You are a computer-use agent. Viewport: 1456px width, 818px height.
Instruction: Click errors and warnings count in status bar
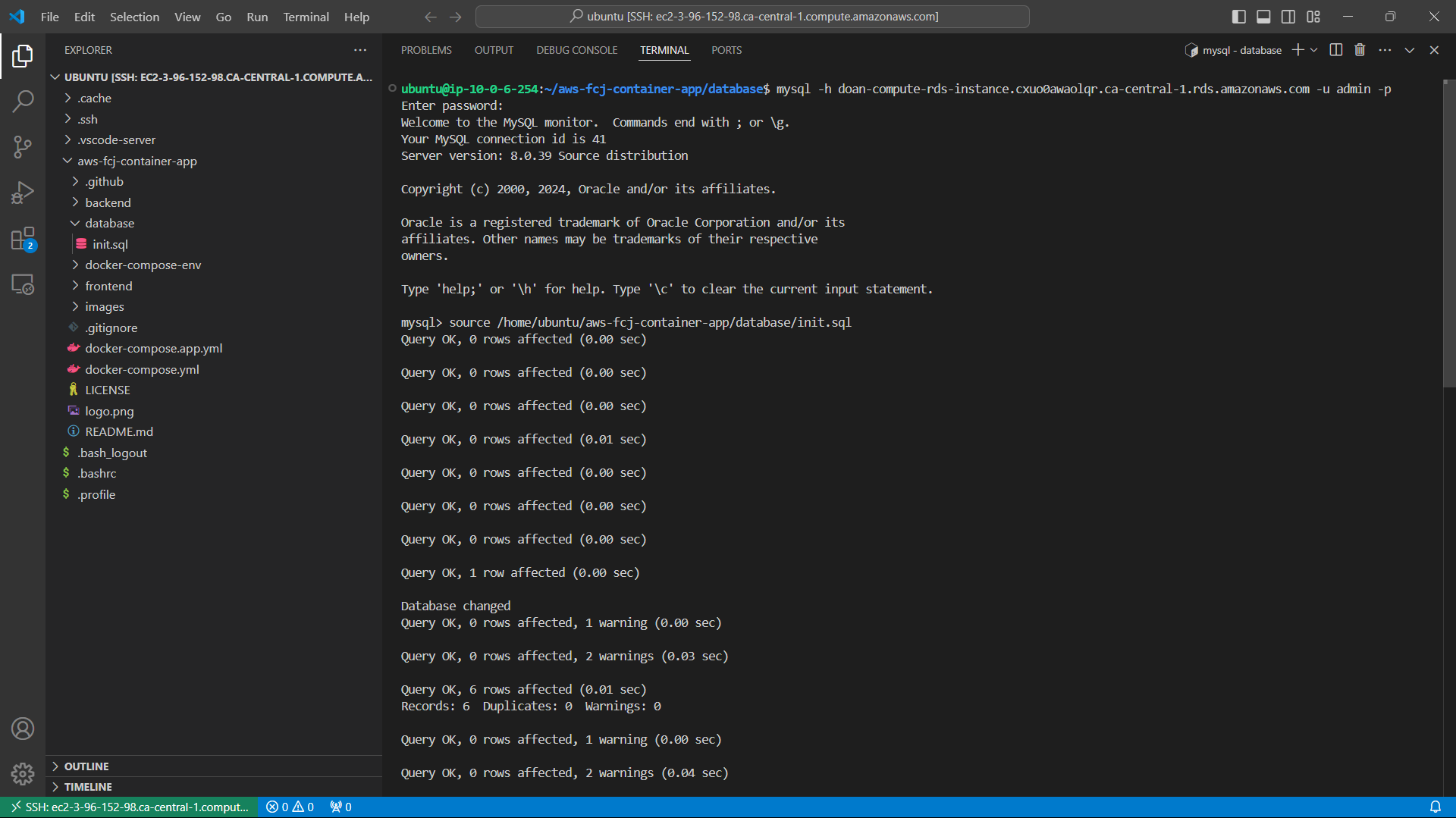click(x=290, y=807)
